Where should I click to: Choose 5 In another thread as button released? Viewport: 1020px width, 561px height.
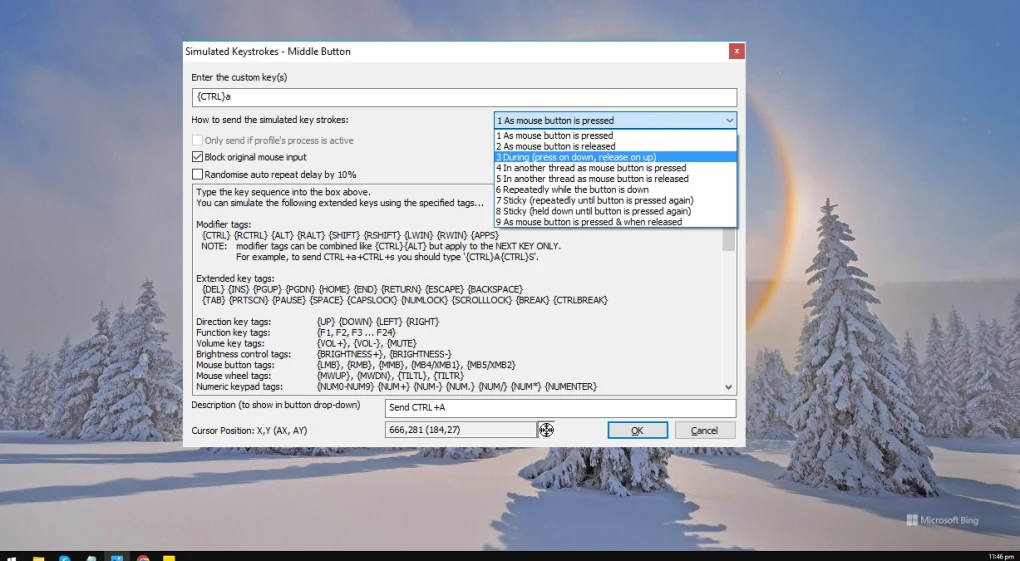[615, 178]
